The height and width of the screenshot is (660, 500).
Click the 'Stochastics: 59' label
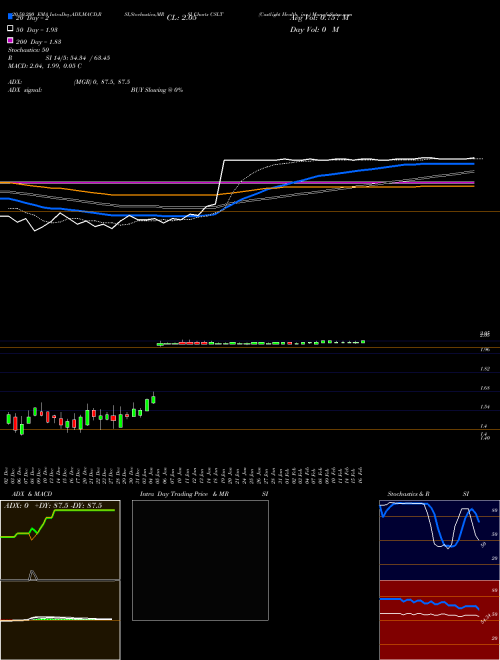[29, 50]
